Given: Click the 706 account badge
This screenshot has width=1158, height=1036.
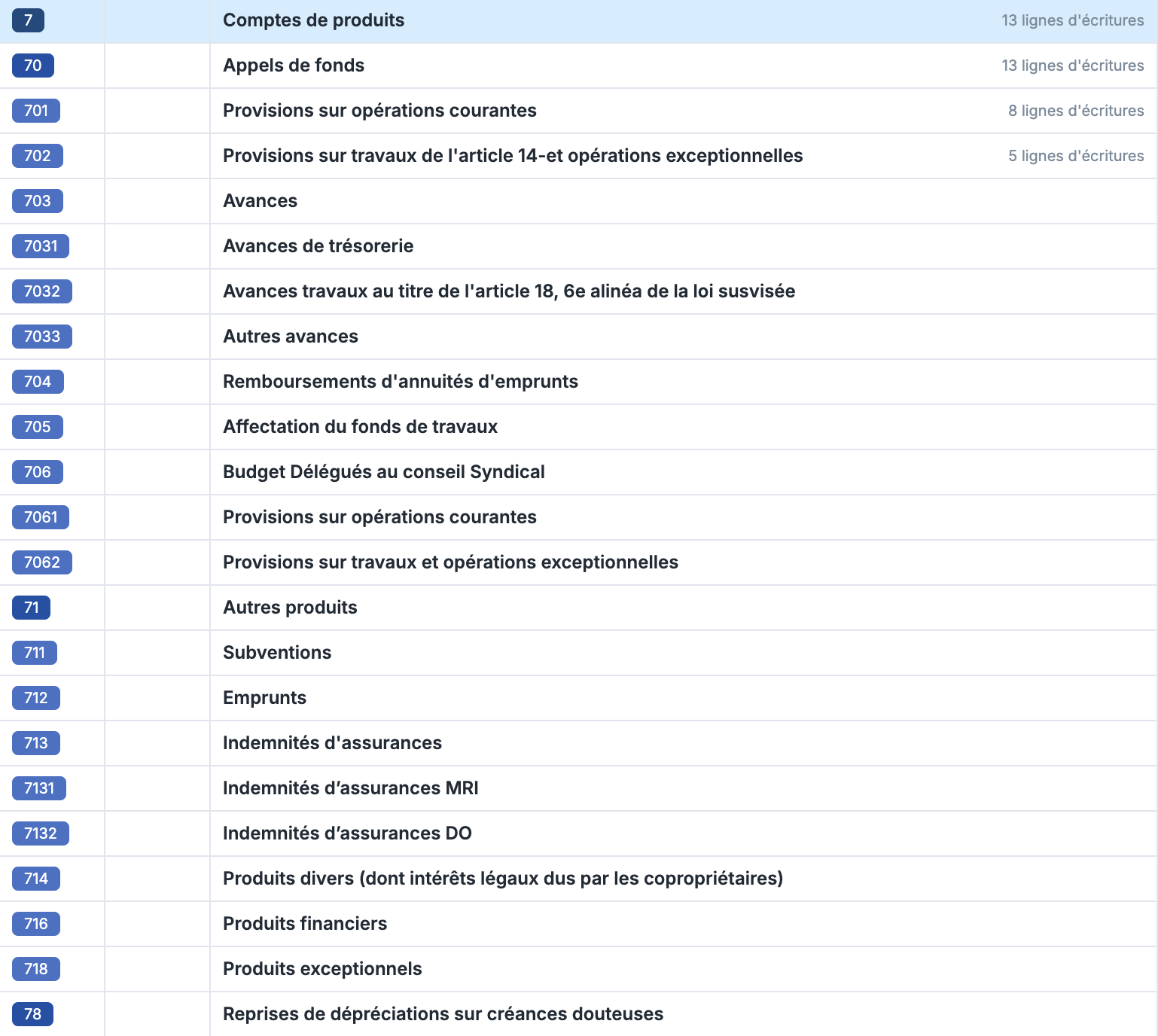Looking at the screenshot, I should (37, 472).
